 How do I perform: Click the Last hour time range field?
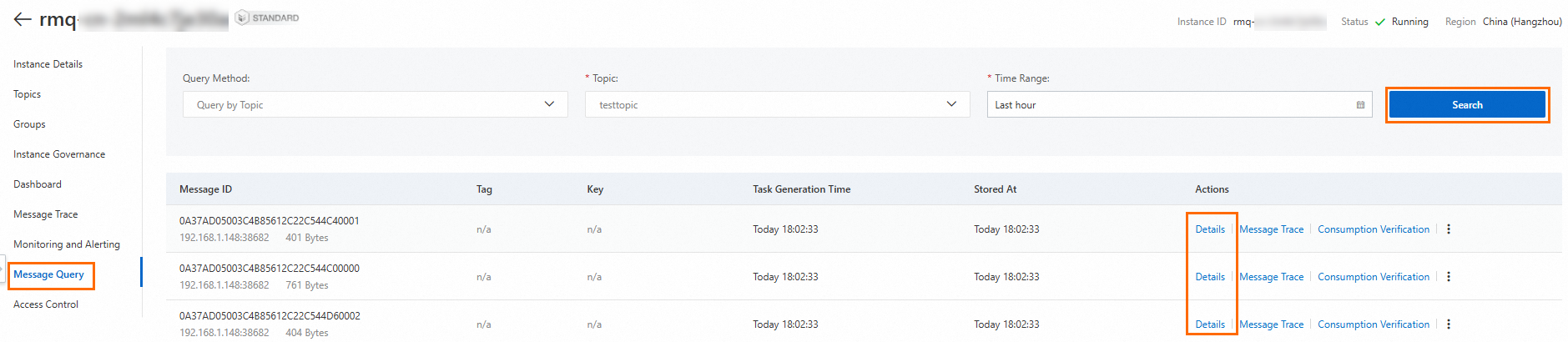[x=1168, y=105]
